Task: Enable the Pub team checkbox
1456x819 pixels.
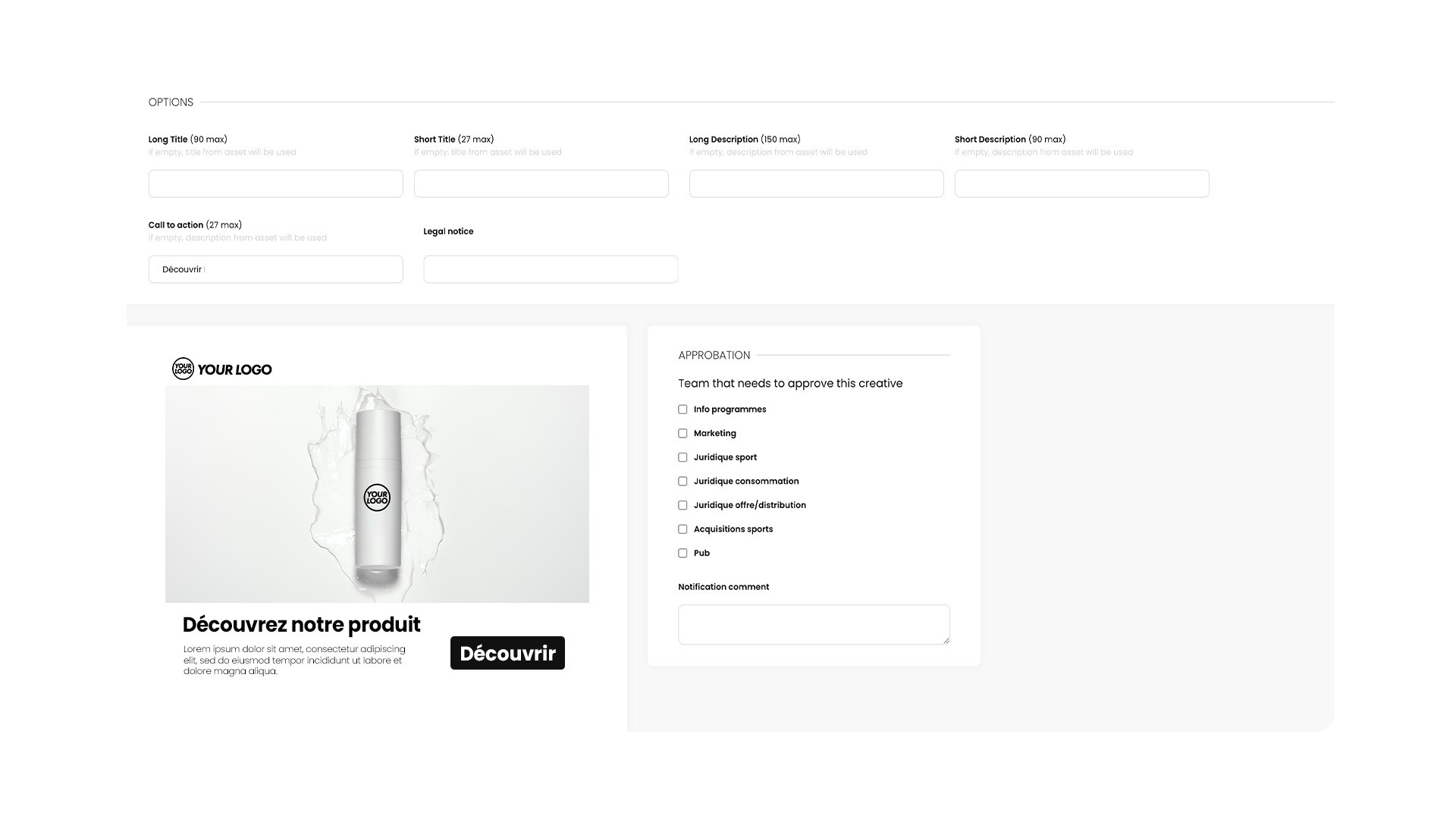Action: tap(682, 554)
